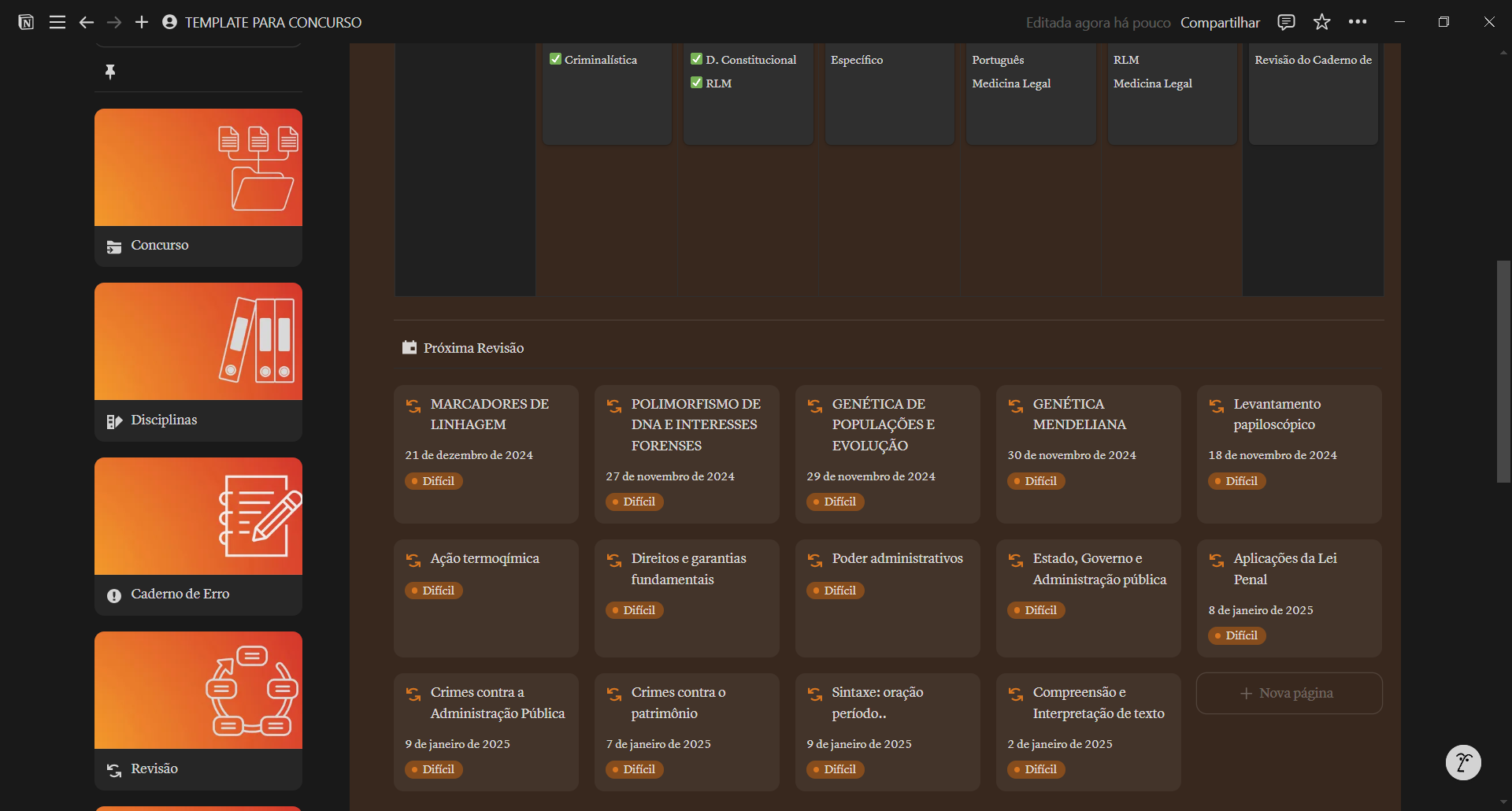The height and width of the screenshot is (811, 1512).
Task: Open the comments speech bubble icon
Action: click(1286, 22)
